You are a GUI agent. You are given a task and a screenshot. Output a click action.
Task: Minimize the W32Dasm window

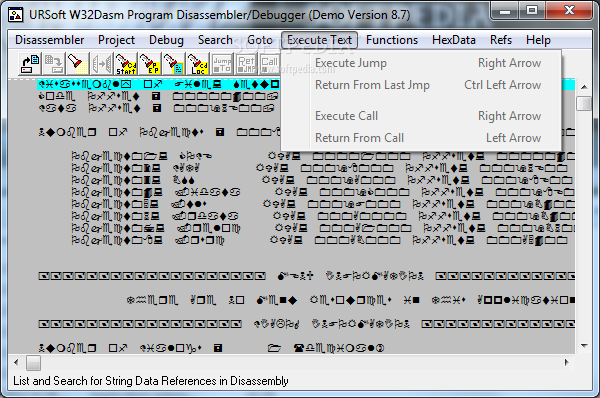pyautogui.click(x=505, y=11)
